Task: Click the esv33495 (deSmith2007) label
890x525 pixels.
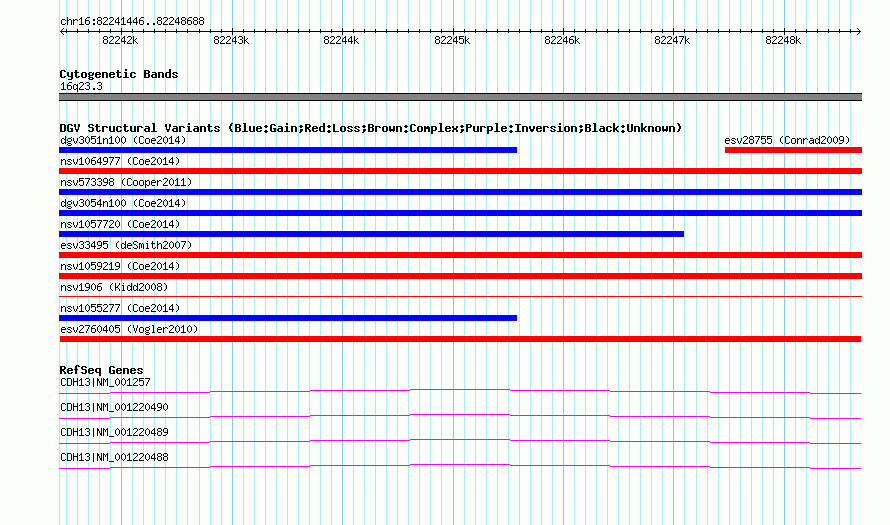Action: click(126, 245)
